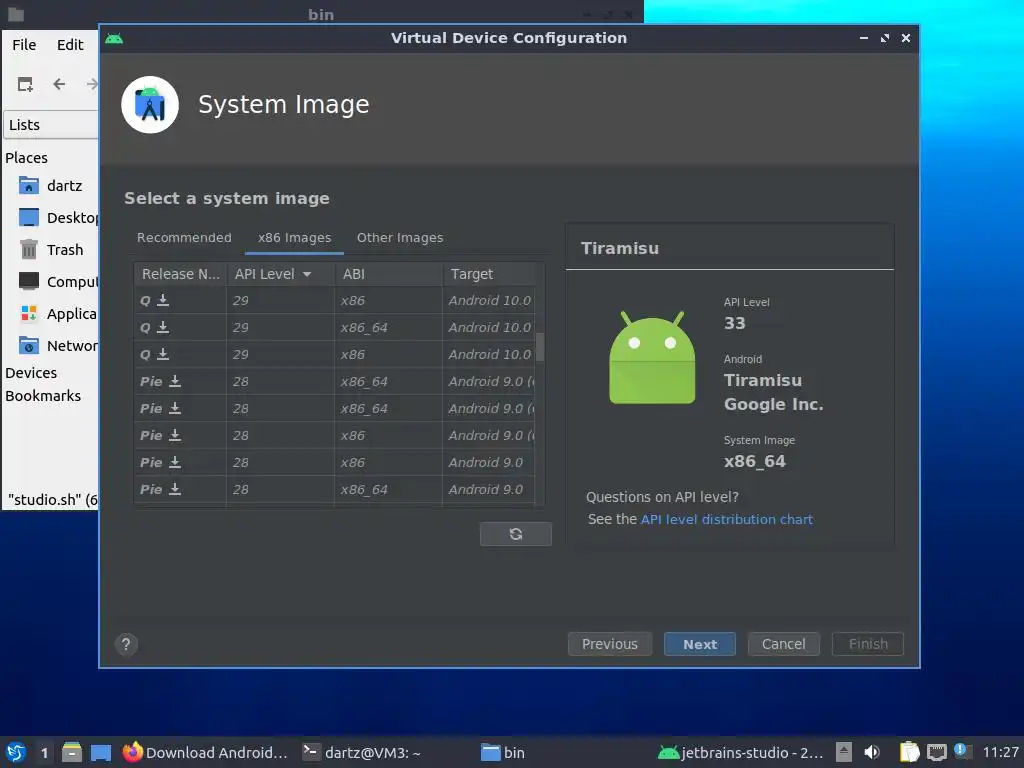Image resolution: width=1024 pixels, height=768 pixels.
Task: Open dartz home folder in Places
Action: 51,185
